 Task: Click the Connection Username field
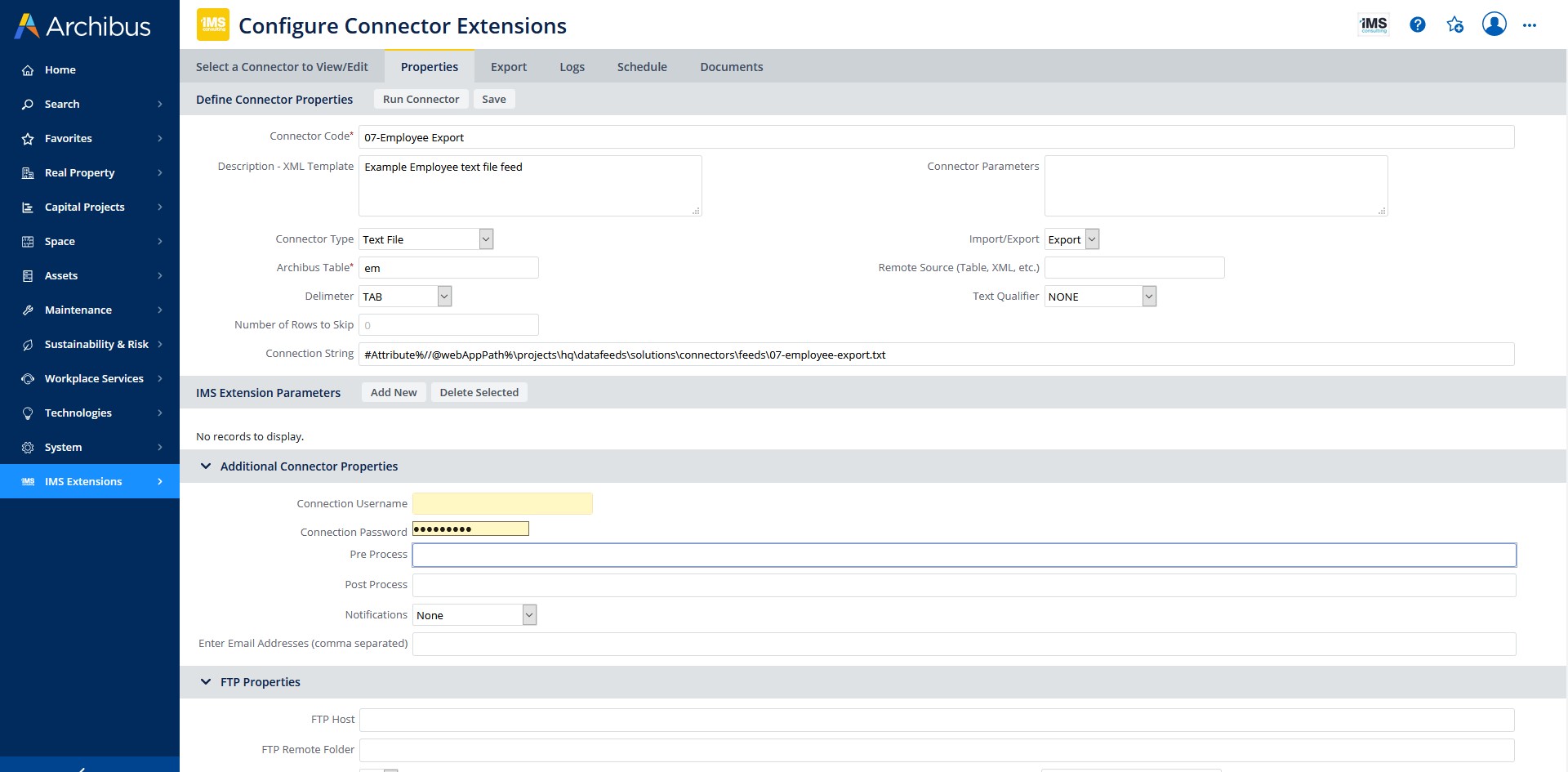tap(501, 503)
